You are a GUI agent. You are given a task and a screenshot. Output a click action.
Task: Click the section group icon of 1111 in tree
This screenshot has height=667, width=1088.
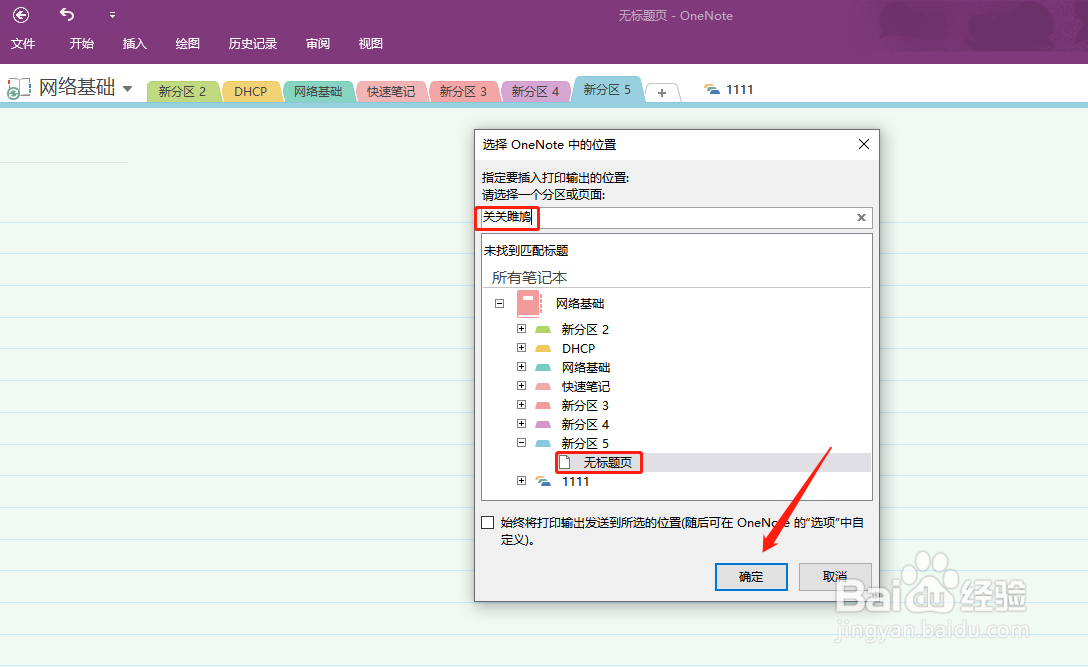543,481
